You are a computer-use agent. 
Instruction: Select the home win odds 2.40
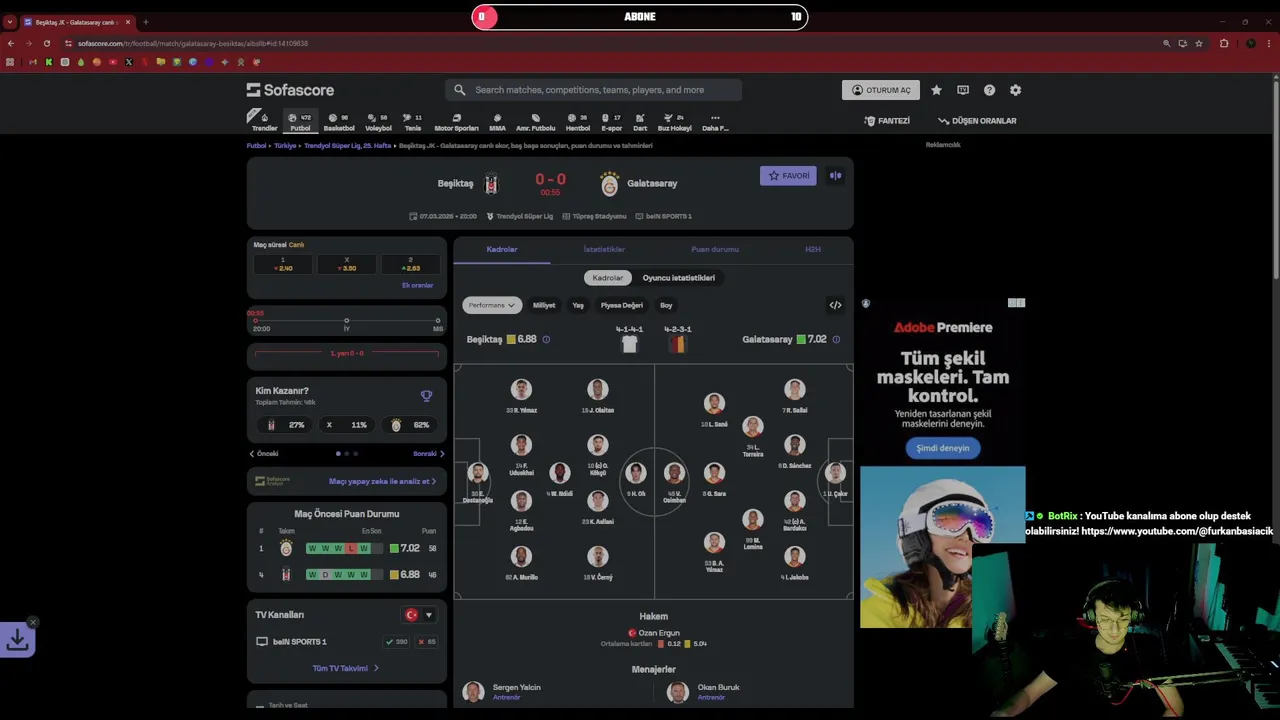click(284, 264)
